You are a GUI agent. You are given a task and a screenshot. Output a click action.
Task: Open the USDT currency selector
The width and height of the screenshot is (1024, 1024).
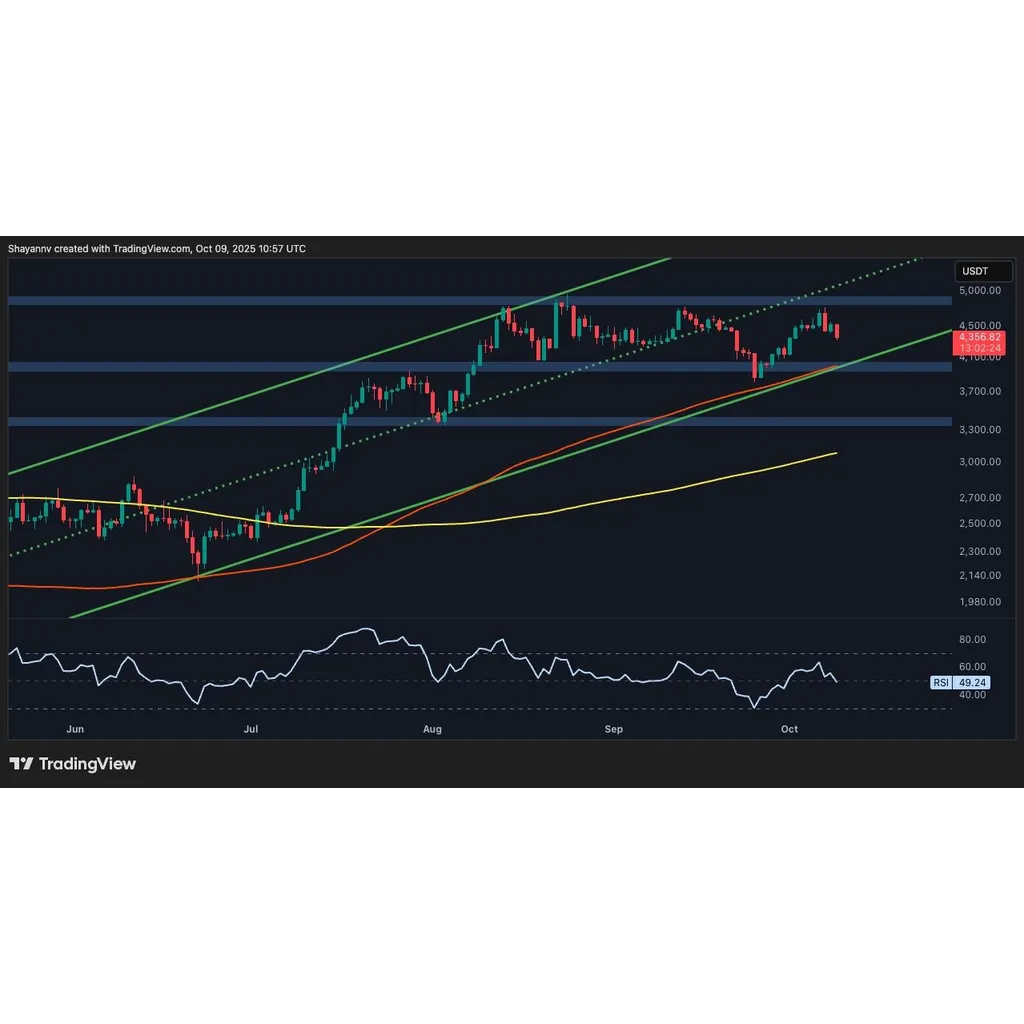(983, 271)
